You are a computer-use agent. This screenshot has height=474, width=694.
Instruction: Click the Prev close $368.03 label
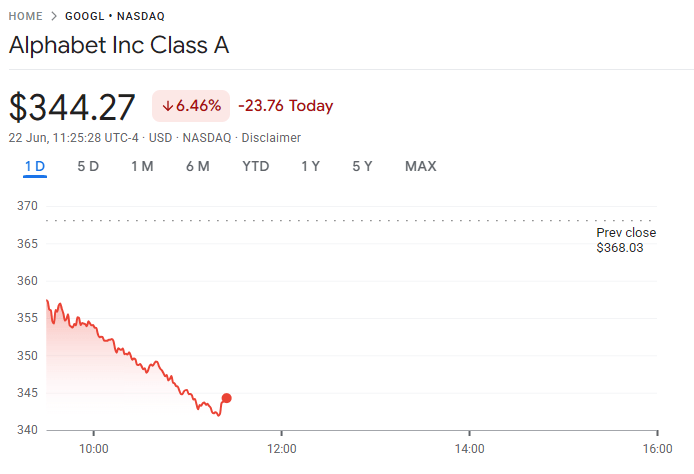click(x=626, y=240)
